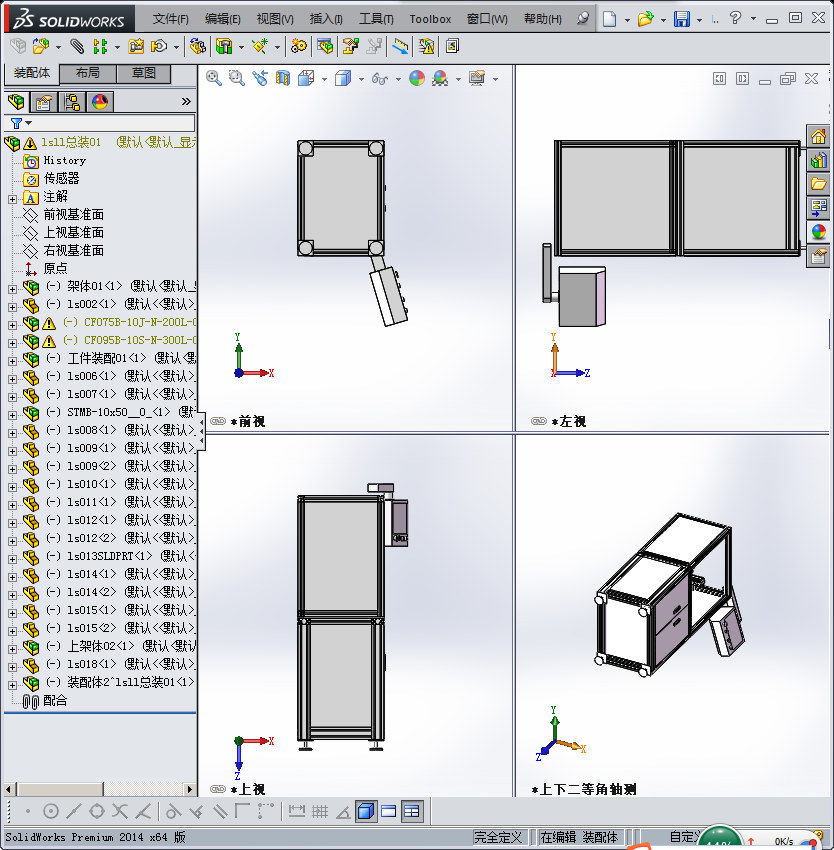Open the Display Style dropdown arrow
834x850 pixels.
(361, 80)
